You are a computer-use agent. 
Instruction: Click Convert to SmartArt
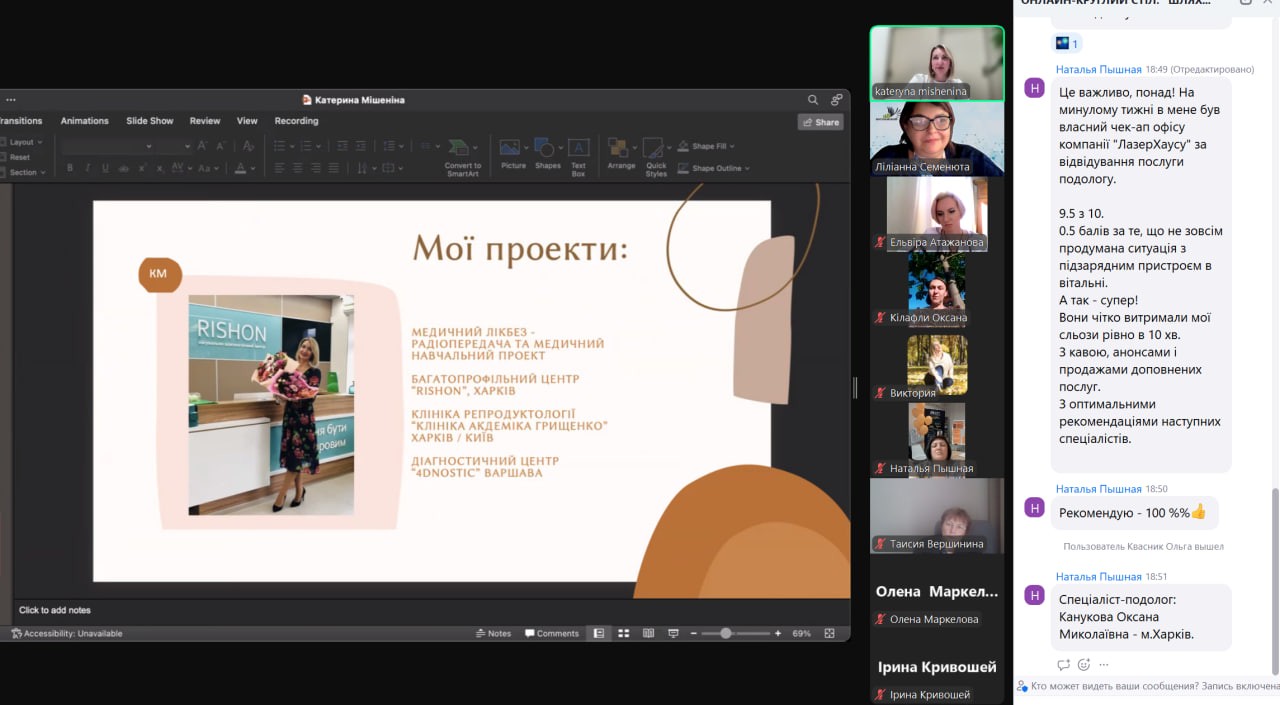tap(463, 157)
